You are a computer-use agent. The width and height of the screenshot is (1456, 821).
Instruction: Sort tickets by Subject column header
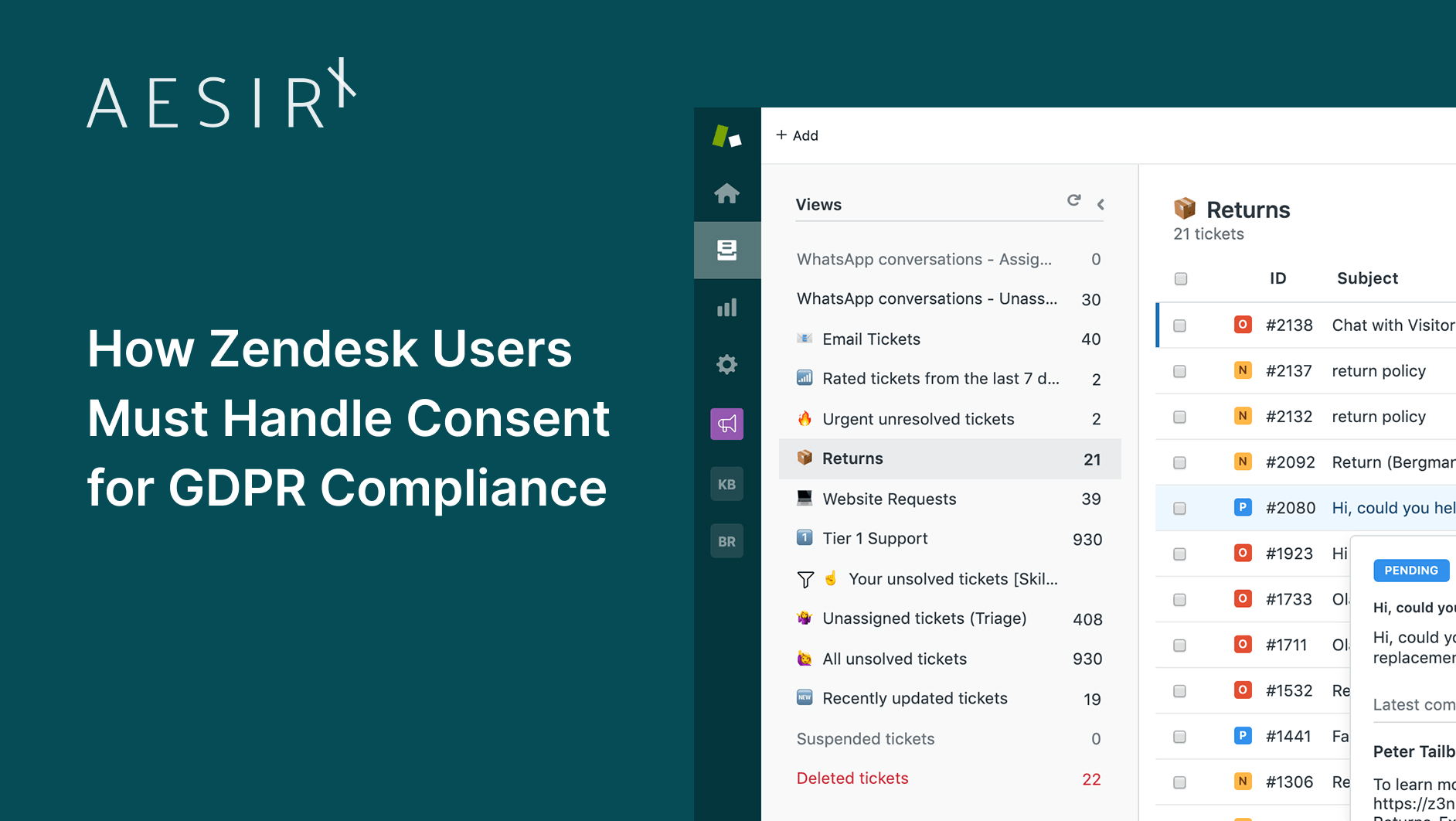point(1367,278)
